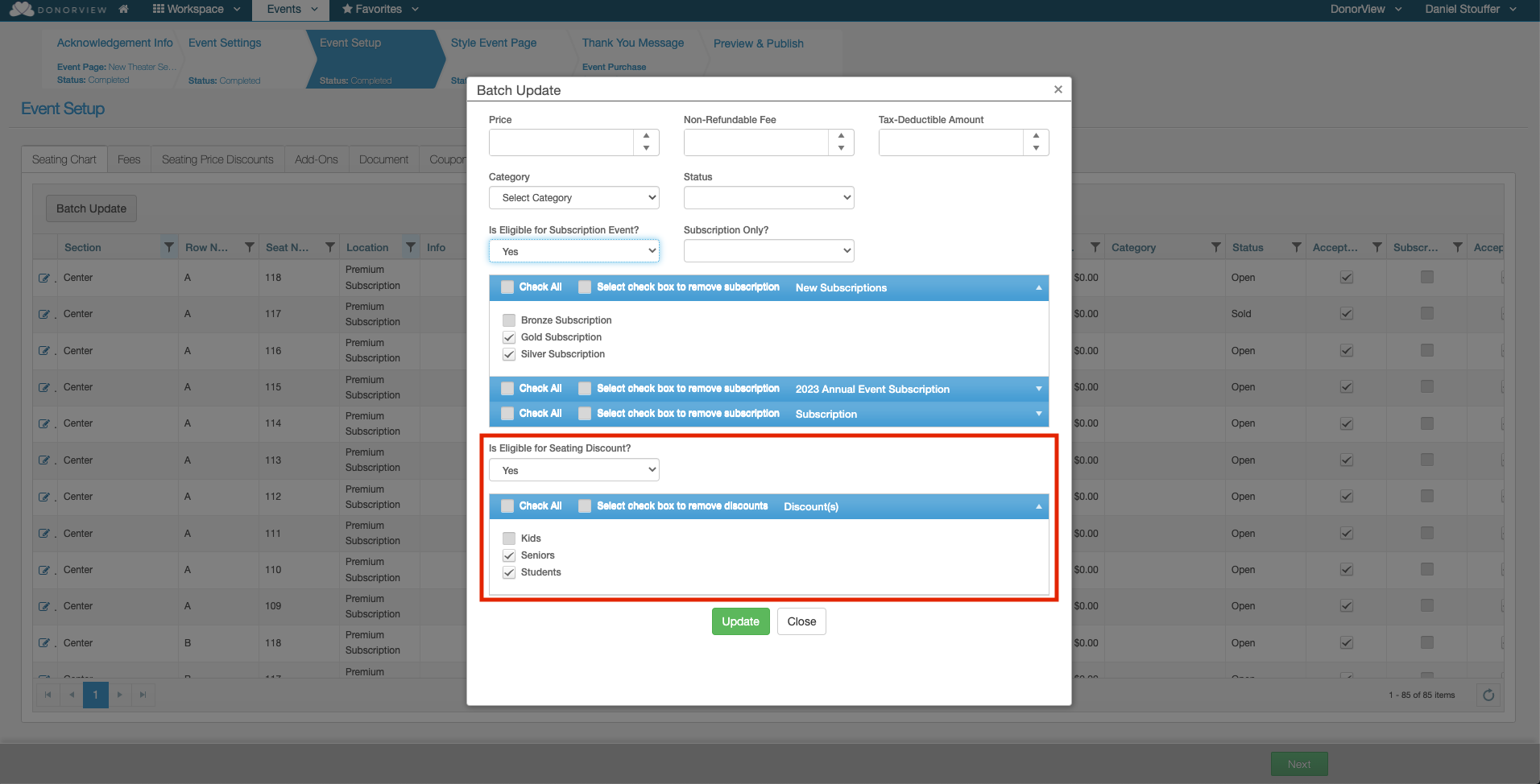Edit the seat 111 row record
Viewport: 1540px width, 784px height.
(43, 534)
